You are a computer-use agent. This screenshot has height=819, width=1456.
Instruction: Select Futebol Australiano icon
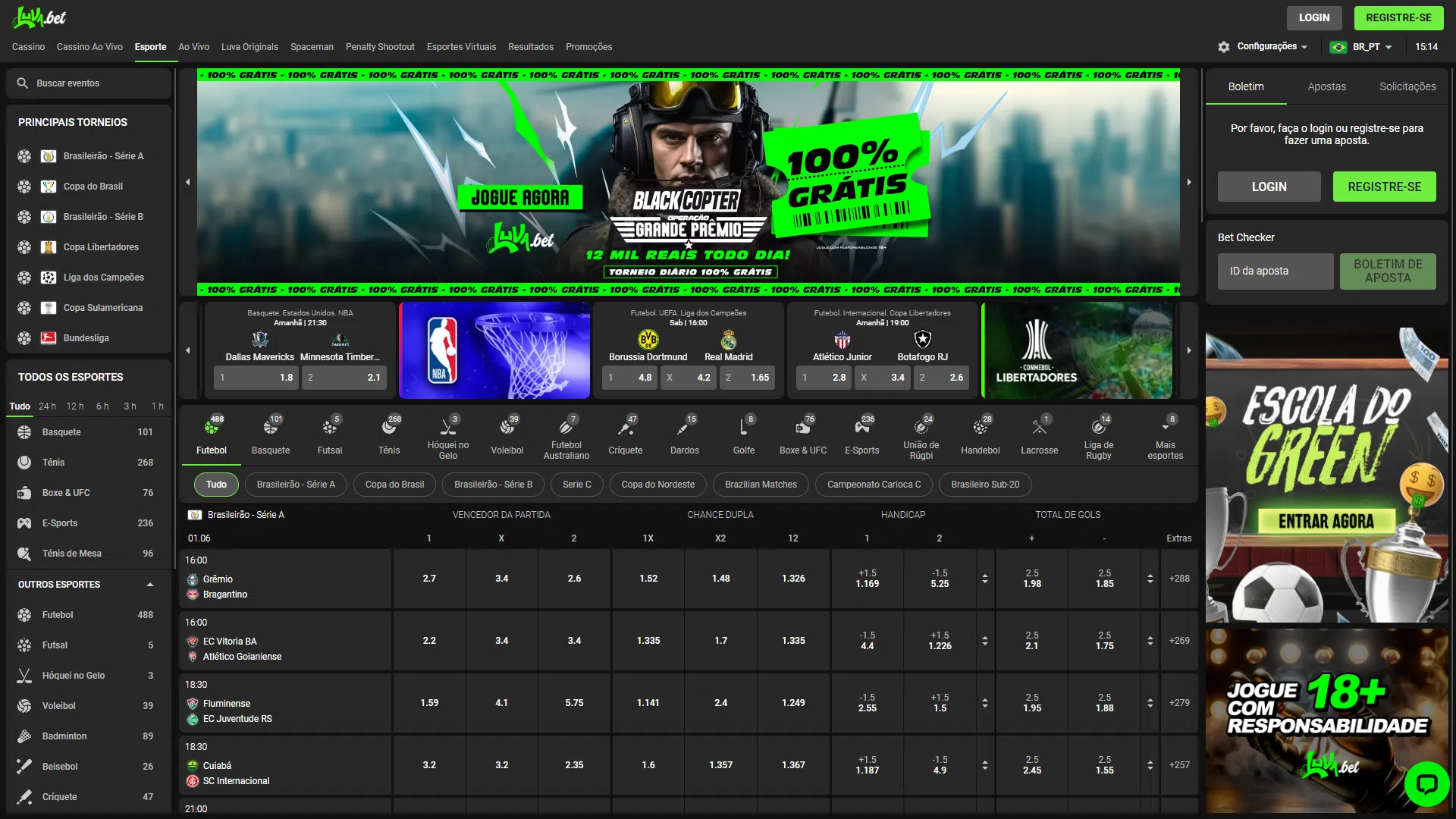click(x=566, y=428)
